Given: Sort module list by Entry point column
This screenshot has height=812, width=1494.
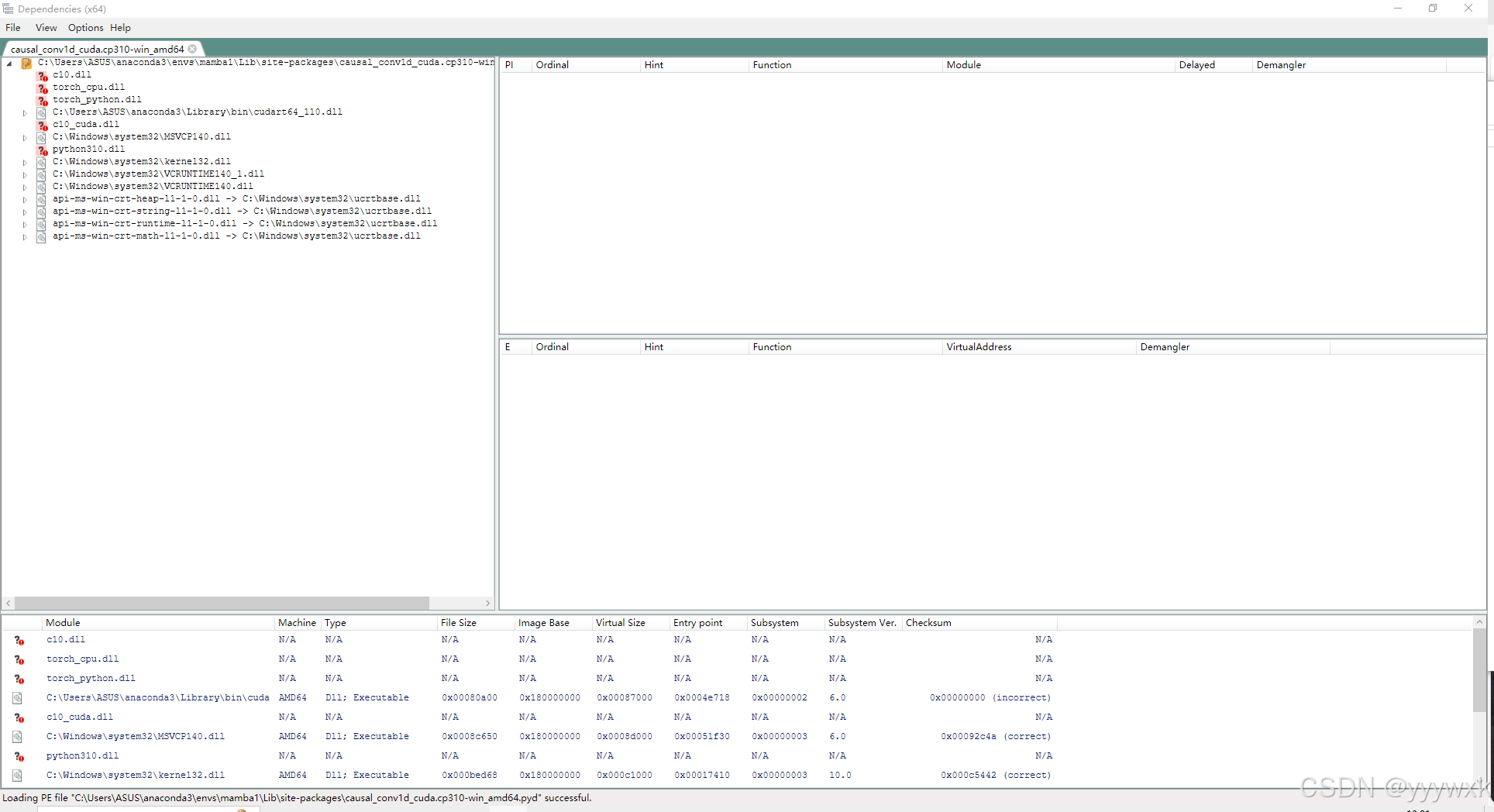Looking at the screenshot, I should (709, 623).
